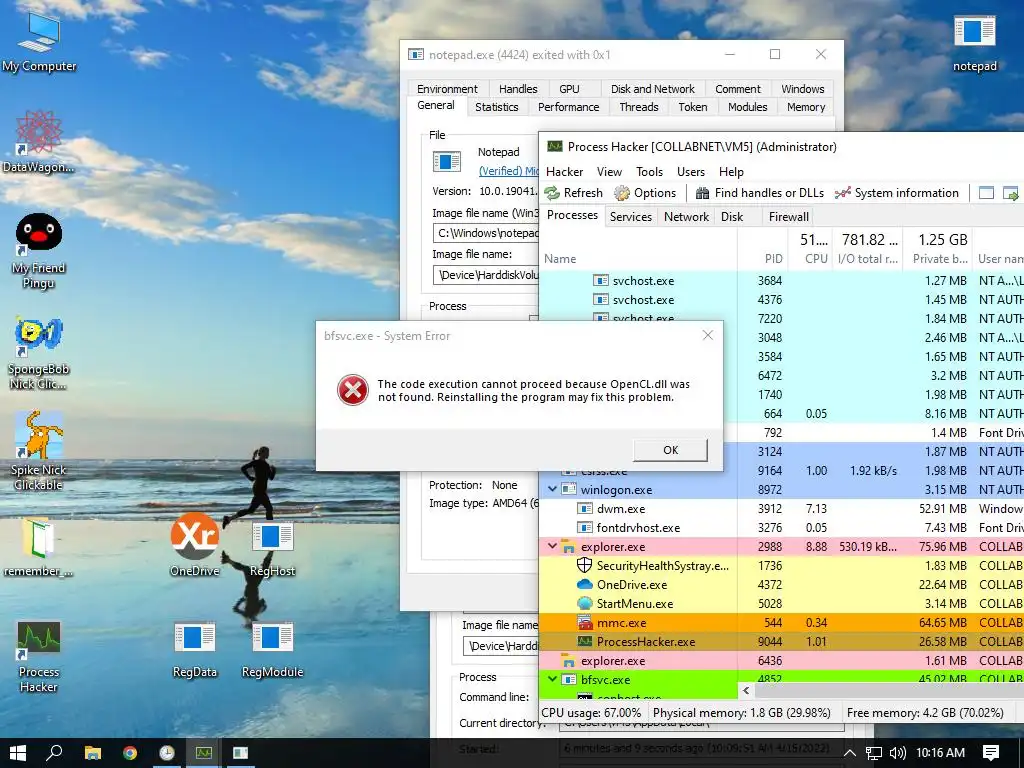Select dwm.exe process row

[782, 509]
